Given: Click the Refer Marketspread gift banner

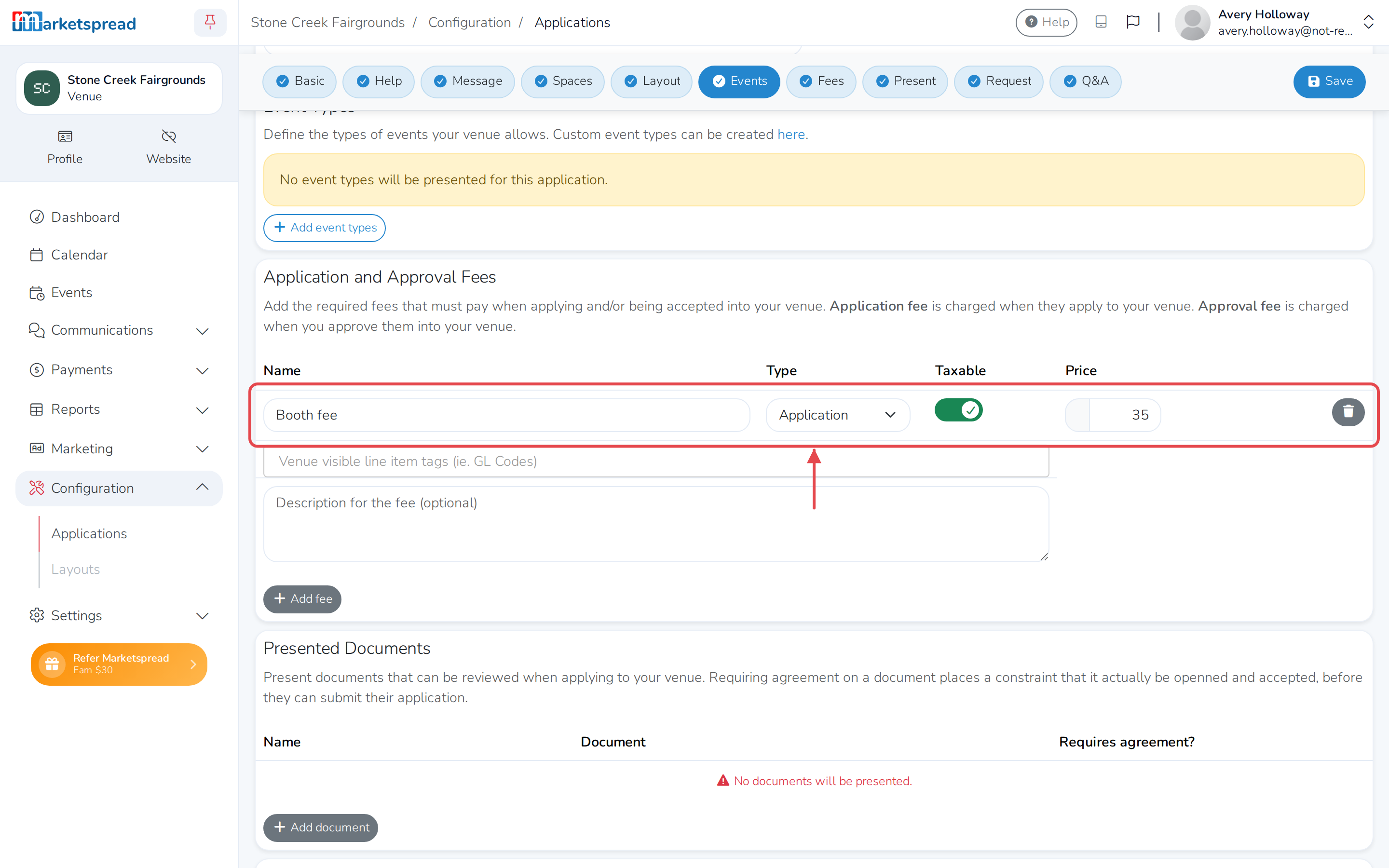Looking at the screenshot, I should (x=119, y=664).
